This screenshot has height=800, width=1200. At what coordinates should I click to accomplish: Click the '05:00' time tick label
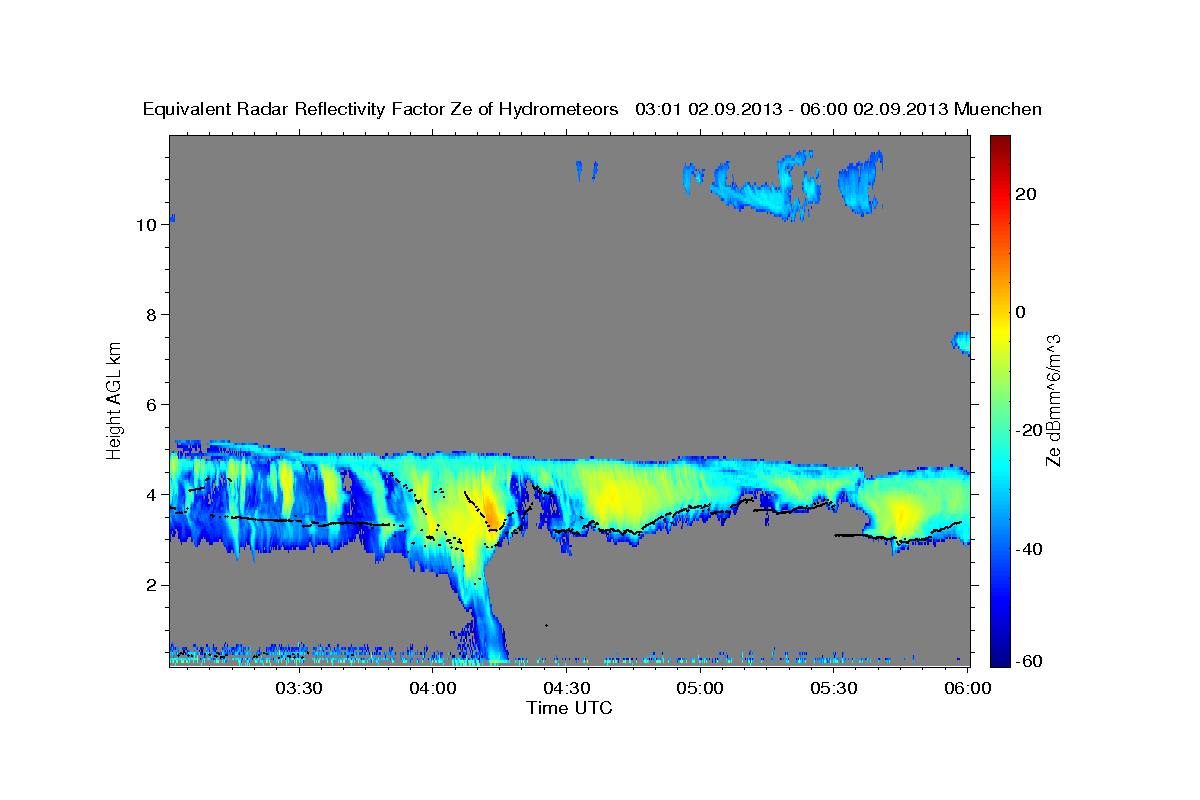point(700,688)
